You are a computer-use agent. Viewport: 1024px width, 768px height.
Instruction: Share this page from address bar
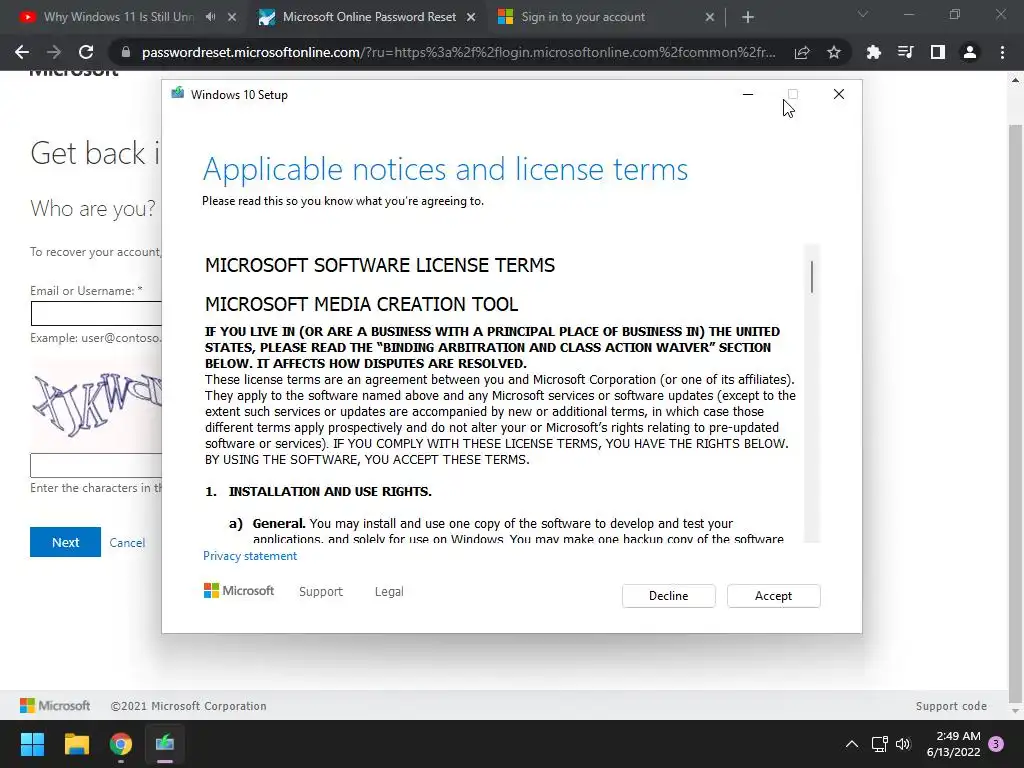point(802,52)
